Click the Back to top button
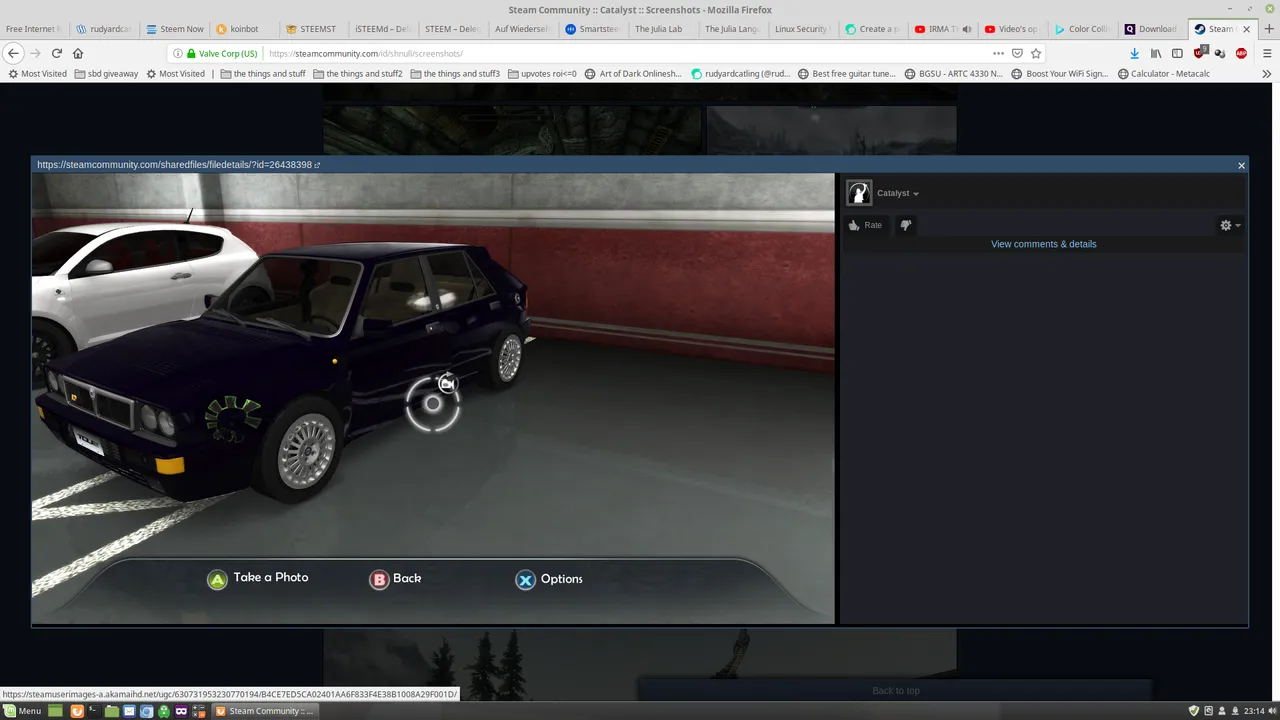 (896, 690)
